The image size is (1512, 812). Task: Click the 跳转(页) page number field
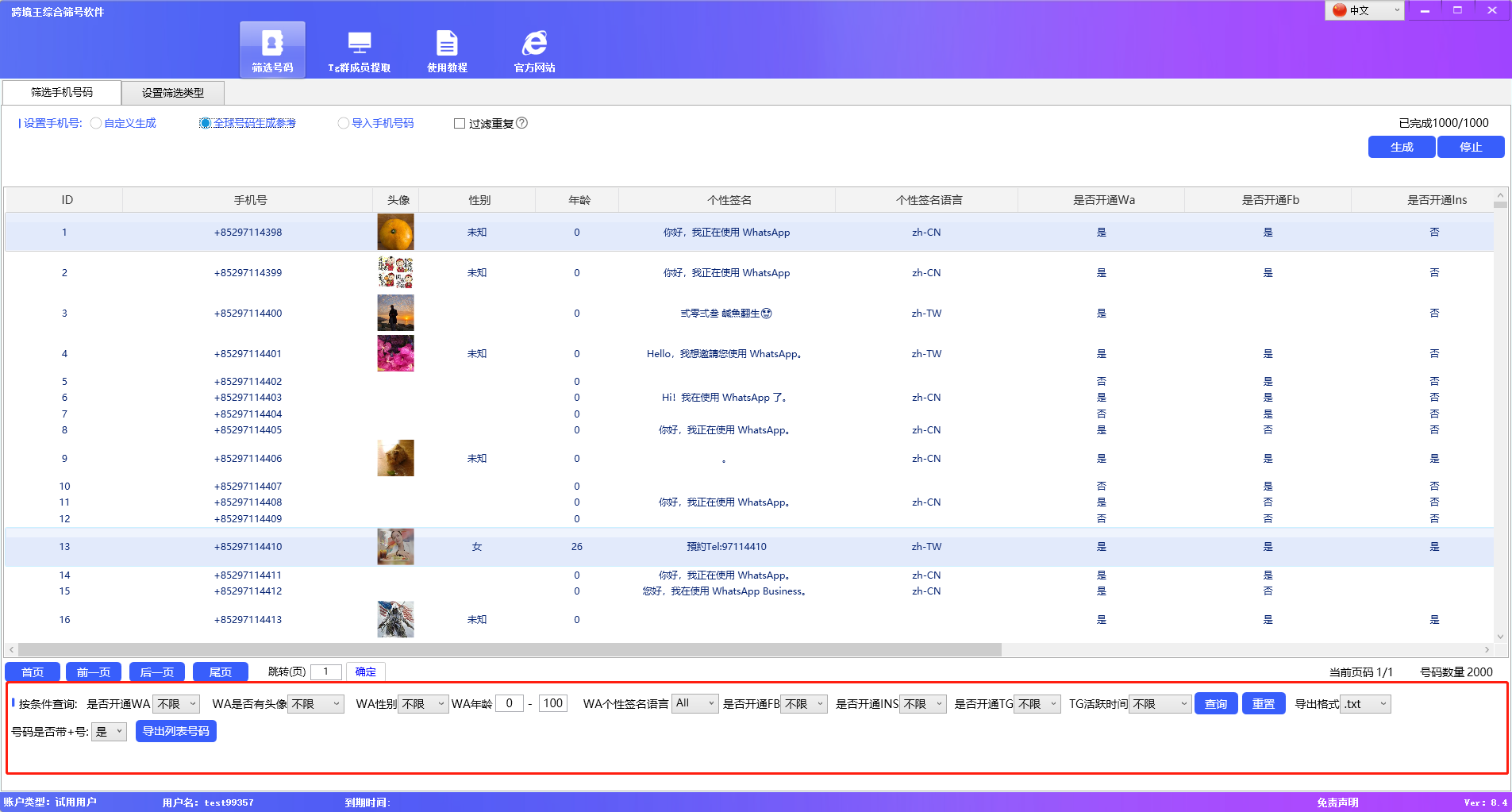(x=326, y=672)
